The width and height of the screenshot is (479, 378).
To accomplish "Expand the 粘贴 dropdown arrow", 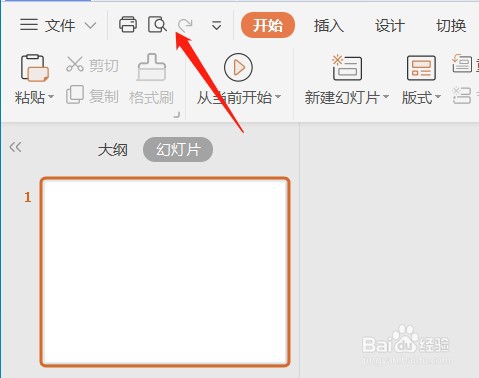I will point(51,97).
